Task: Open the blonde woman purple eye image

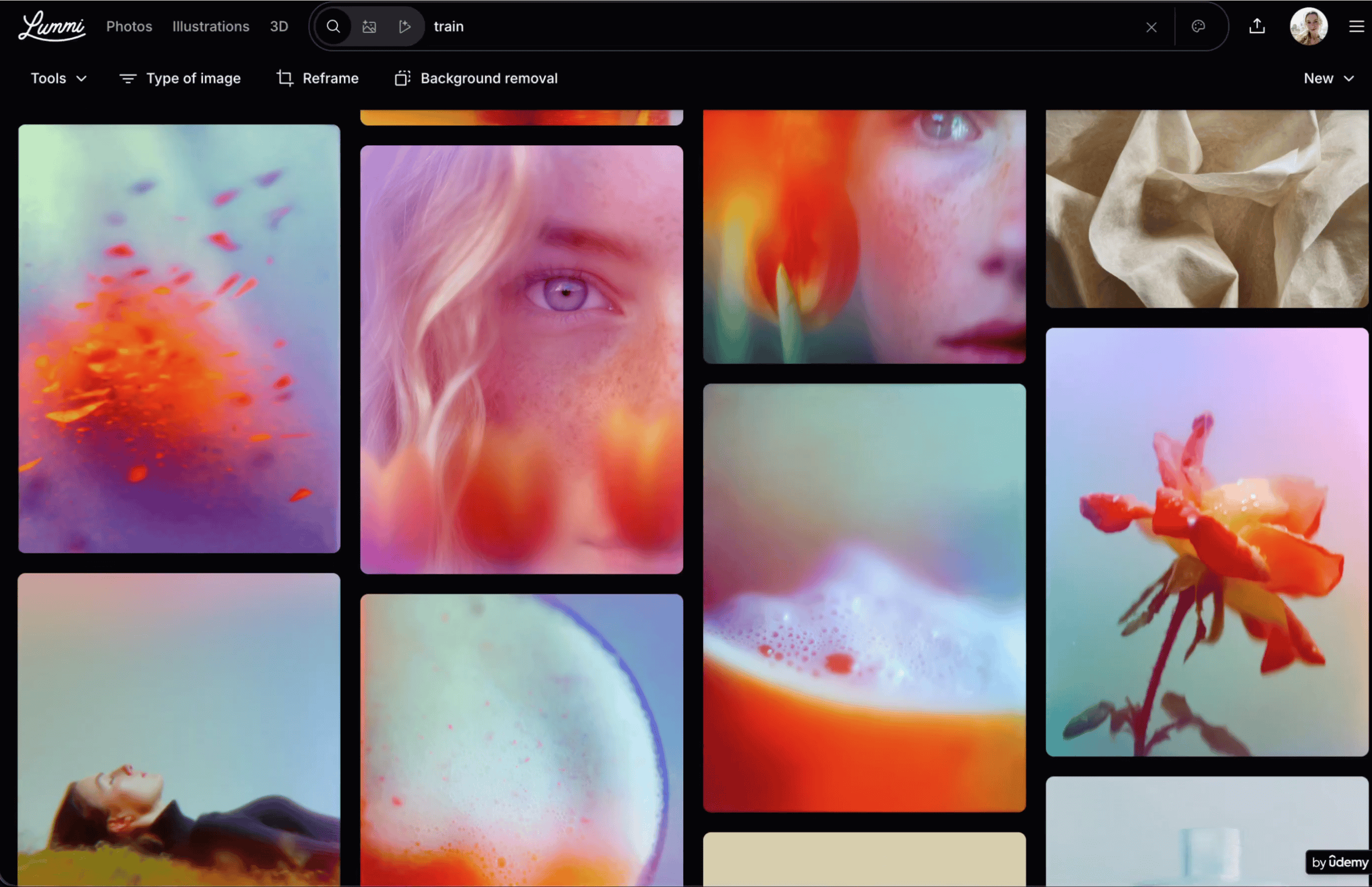Action: point(521,359)
